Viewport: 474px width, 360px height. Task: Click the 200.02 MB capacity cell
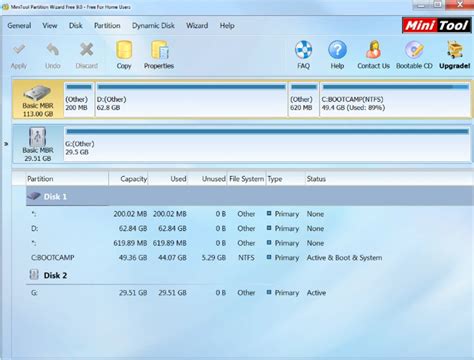click(130, 214)
